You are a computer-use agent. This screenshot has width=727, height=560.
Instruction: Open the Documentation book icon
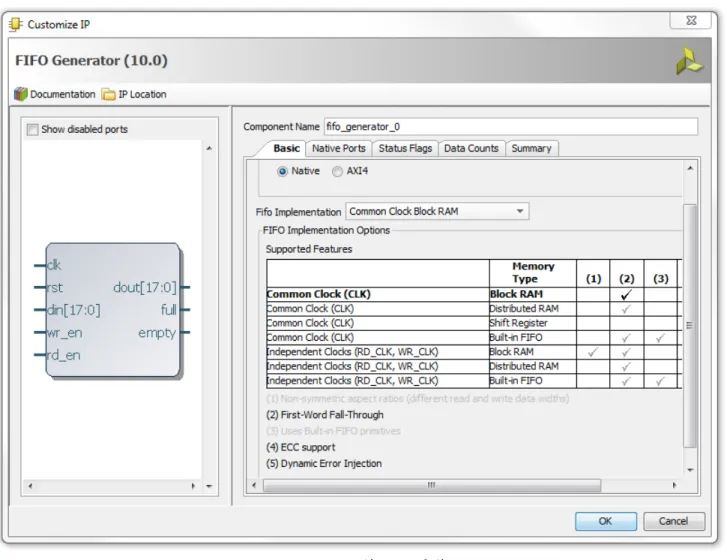coord(20,94)
